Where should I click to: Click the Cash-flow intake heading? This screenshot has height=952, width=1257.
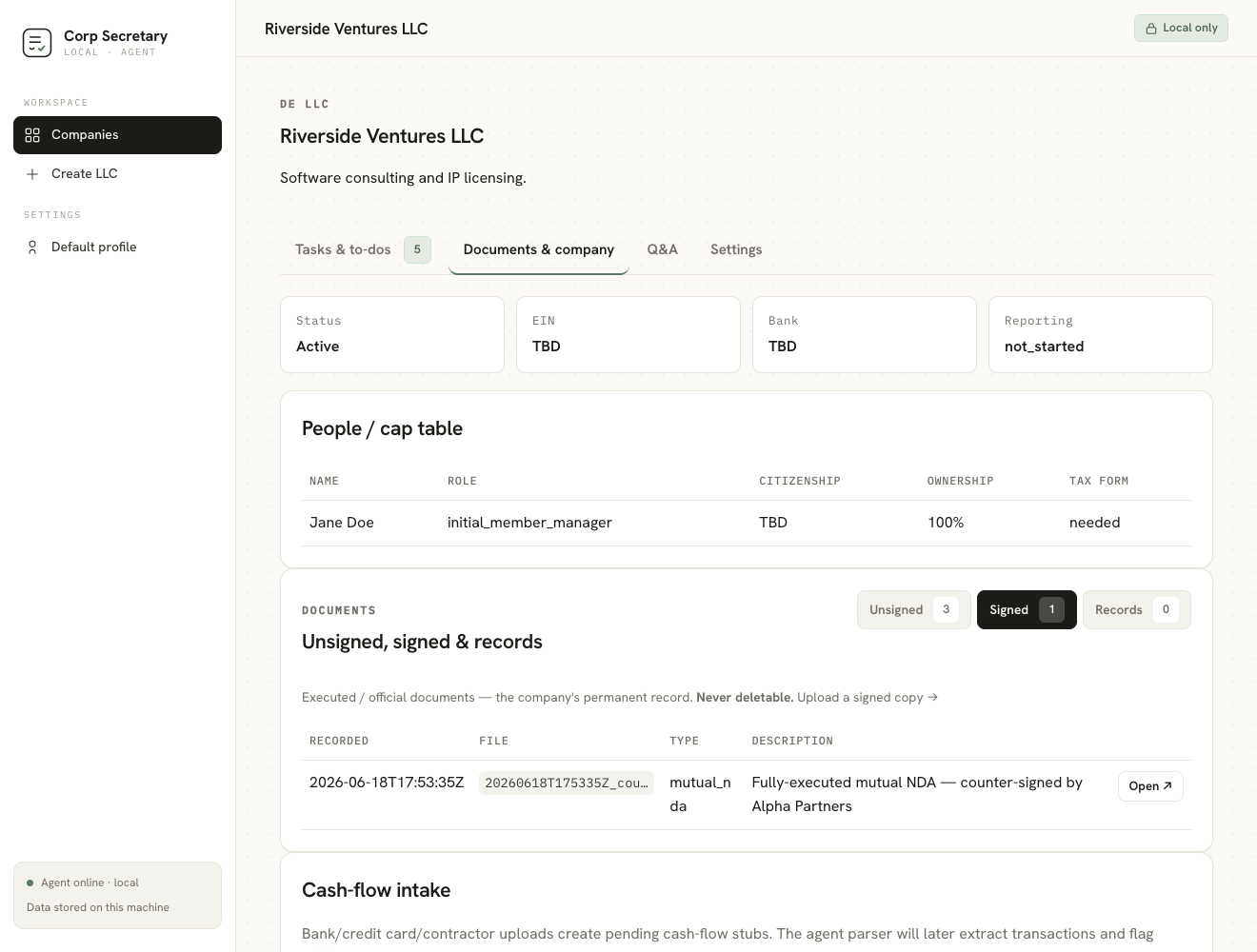[376, 890]
